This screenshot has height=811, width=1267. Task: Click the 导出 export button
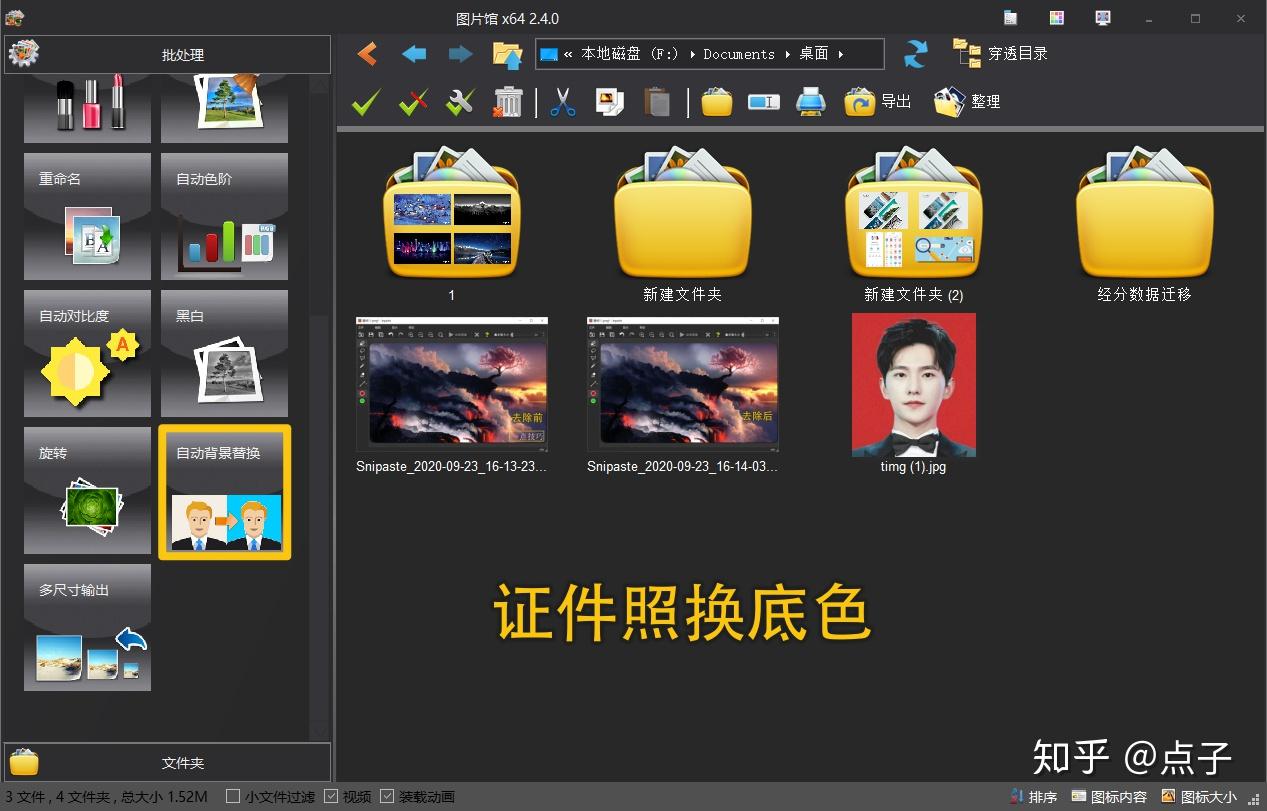878,102
